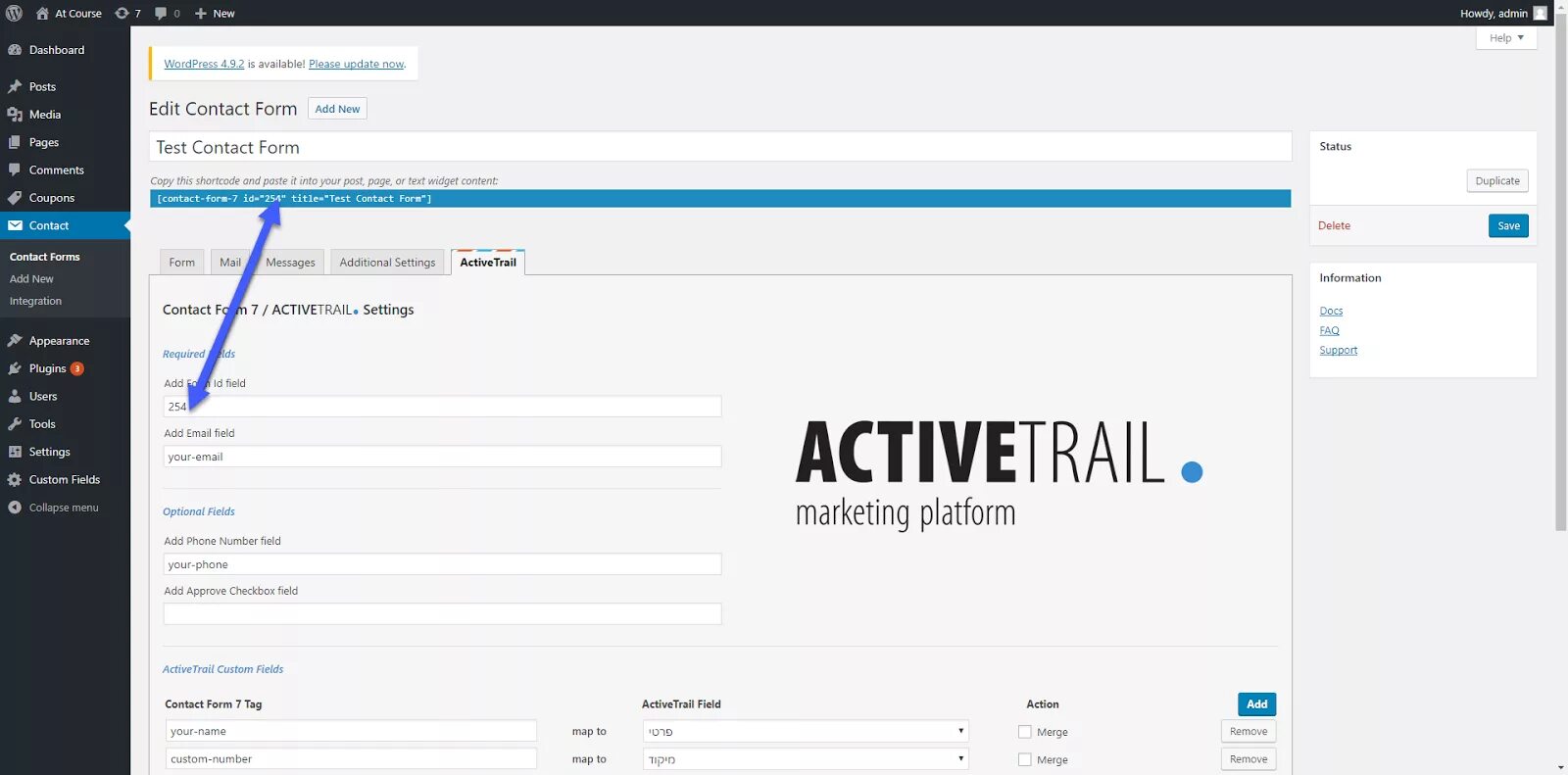Open ActiveTrail field dropdown for custom-number
Viewport: 1568px width, 775px height.
click(806, 759)
